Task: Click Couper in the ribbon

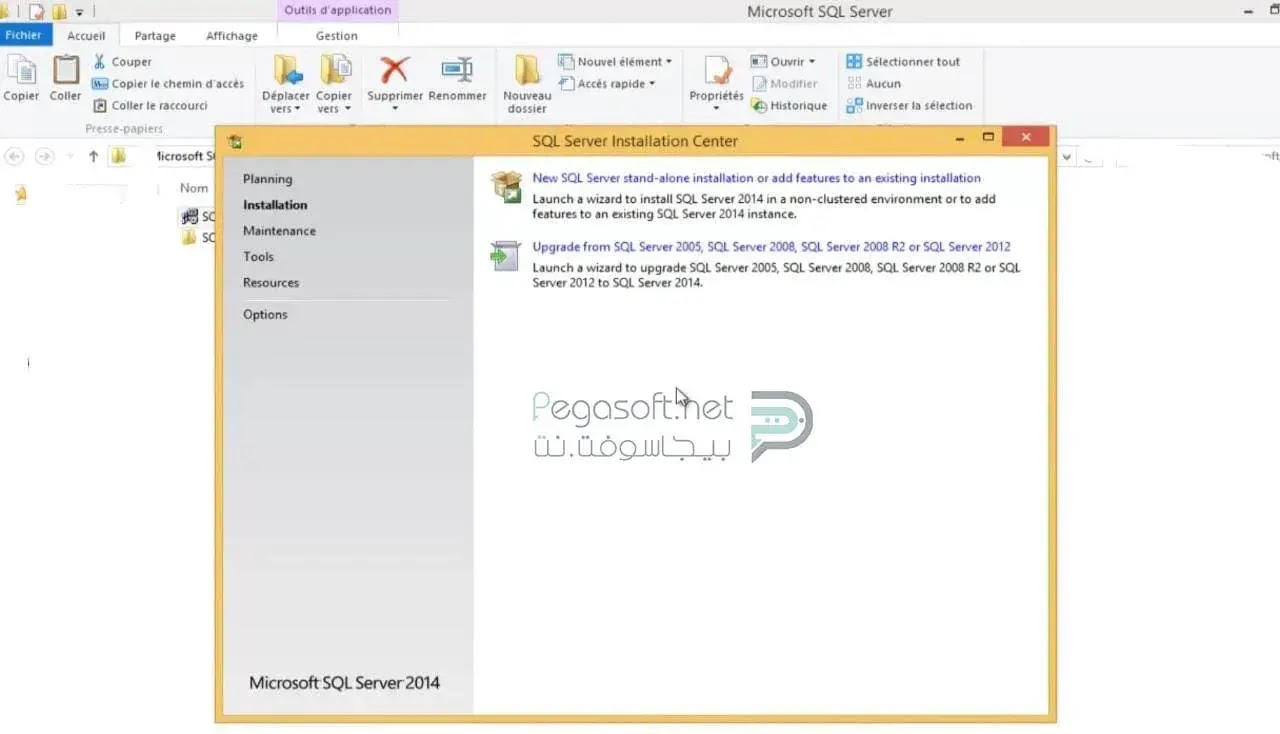Action: (x=122, y=62)
